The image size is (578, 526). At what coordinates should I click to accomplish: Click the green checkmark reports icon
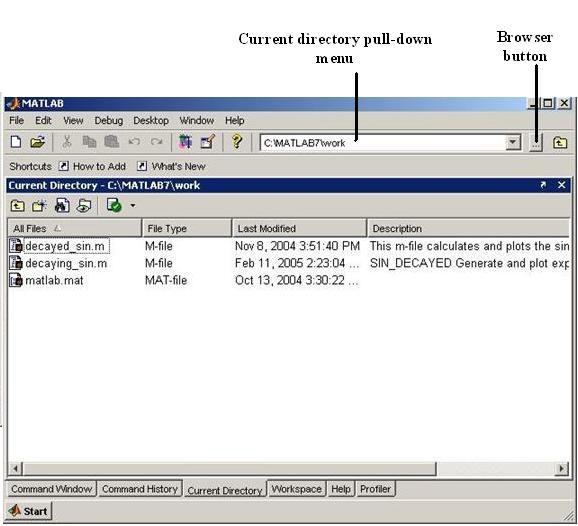pos(114,205)
